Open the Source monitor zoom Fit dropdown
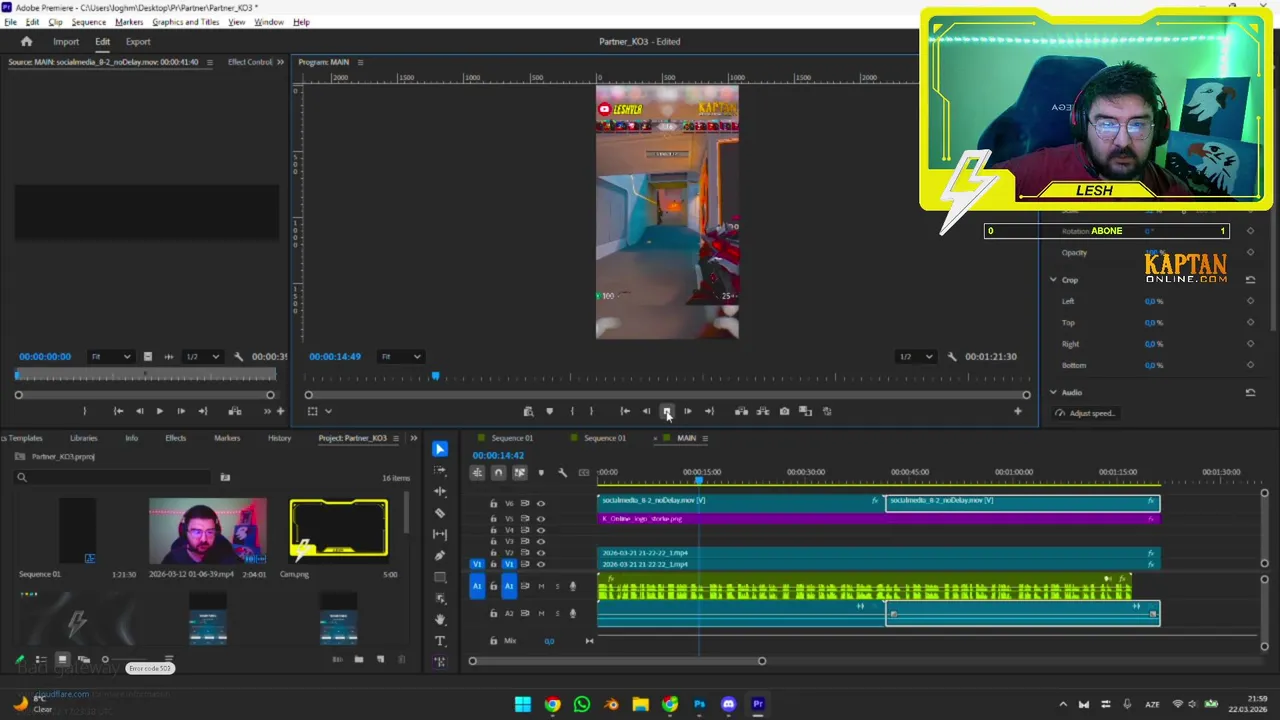1280x720 pixels. (111, 357)
